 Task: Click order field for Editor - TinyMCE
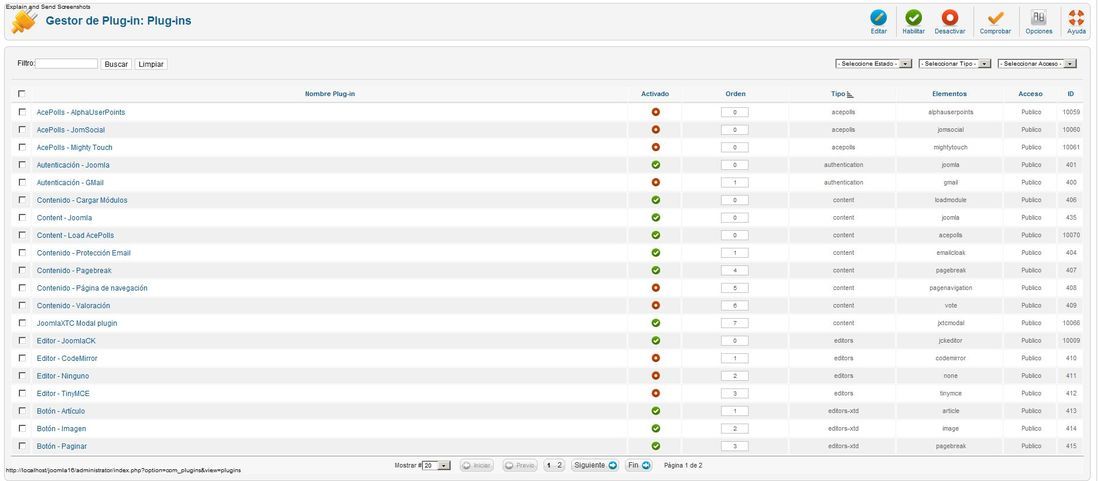pyautogui.click(x=735, y=393)
